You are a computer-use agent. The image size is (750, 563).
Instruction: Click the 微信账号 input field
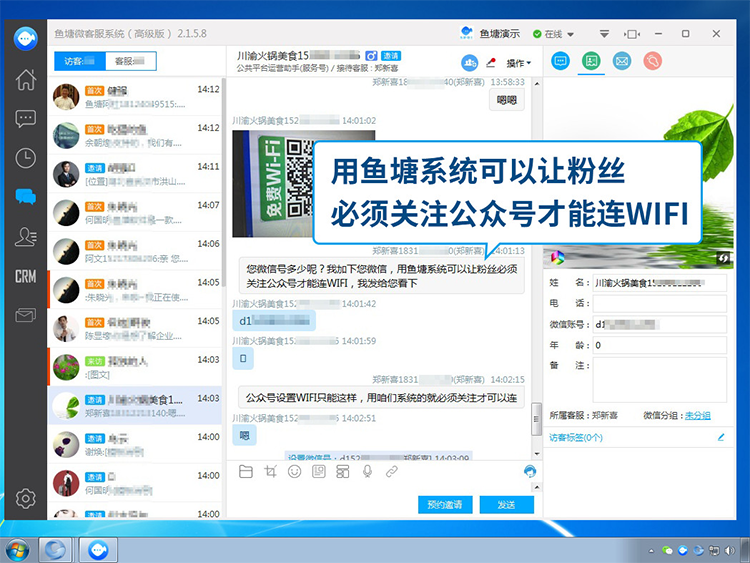point(660,324)
